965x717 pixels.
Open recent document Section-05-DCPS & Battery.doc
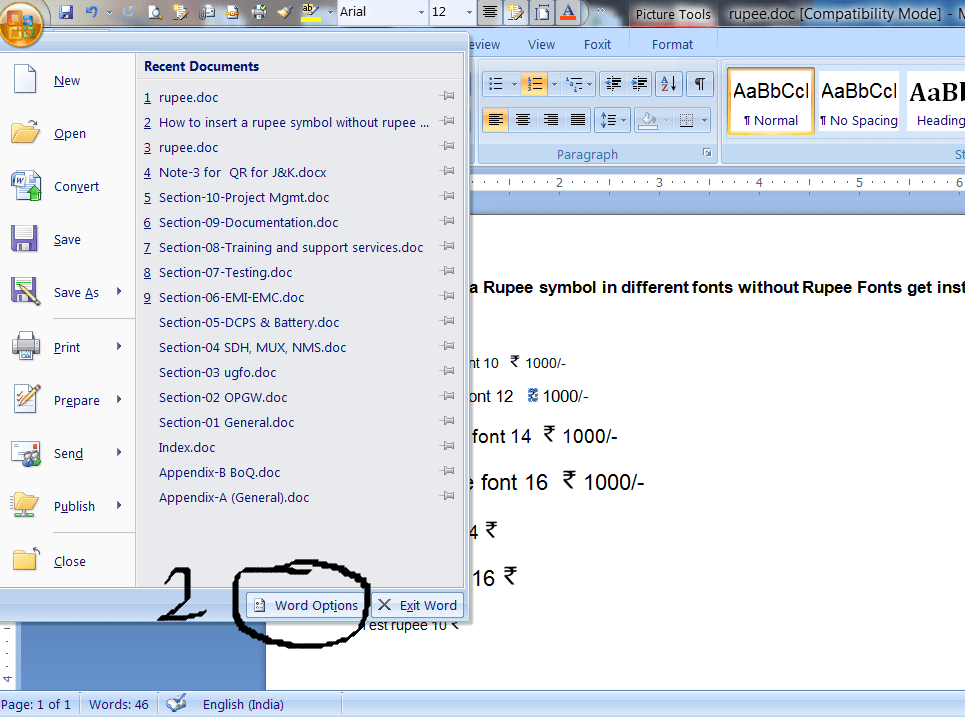point(249,322)
